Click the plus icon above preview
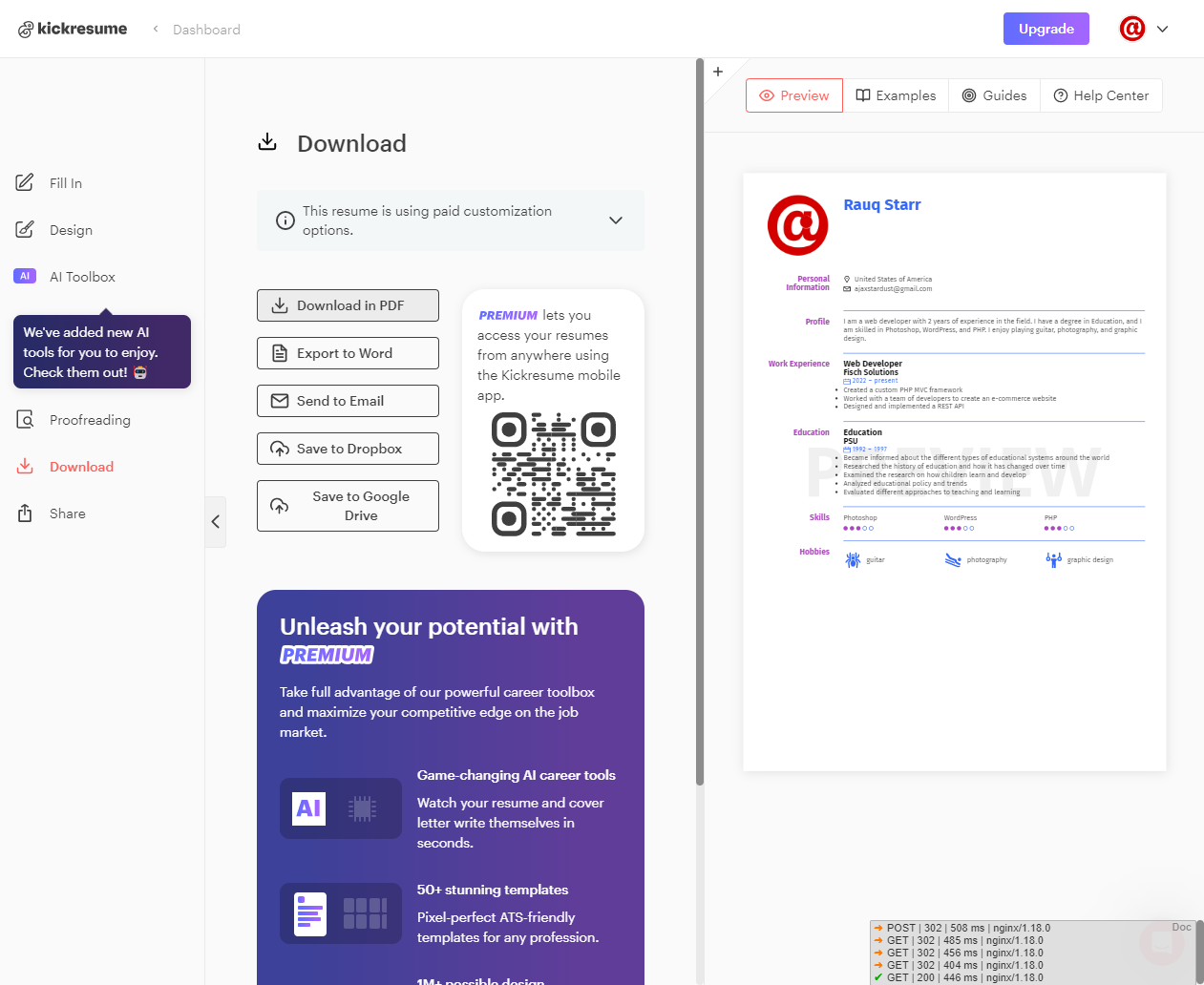1204x985 pixels. pyautogui.click(x=718, y=72)
